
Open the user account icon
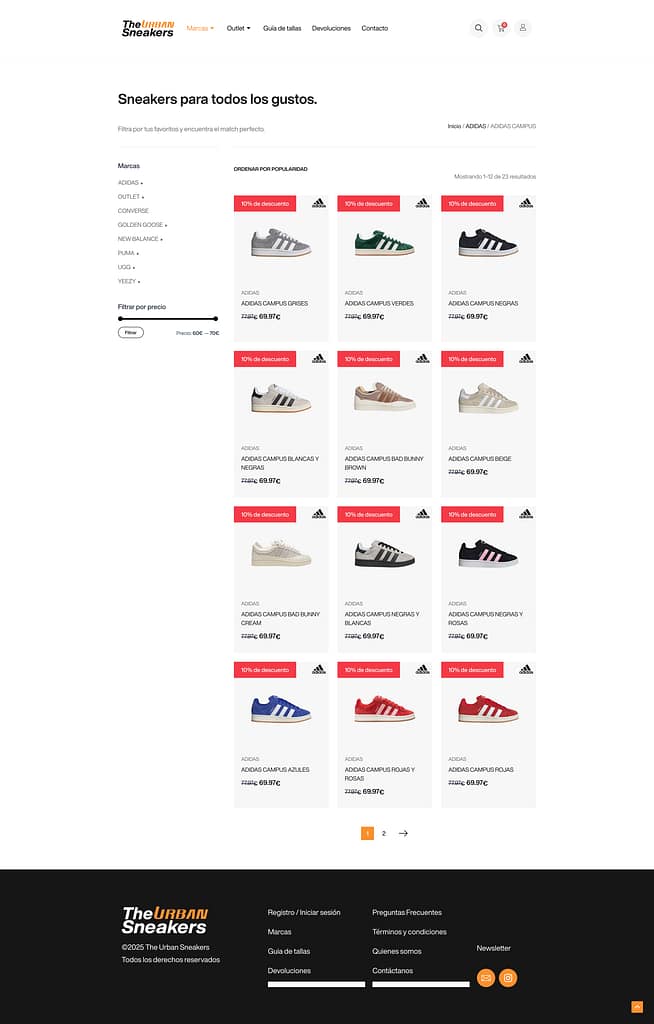(523, 28)
